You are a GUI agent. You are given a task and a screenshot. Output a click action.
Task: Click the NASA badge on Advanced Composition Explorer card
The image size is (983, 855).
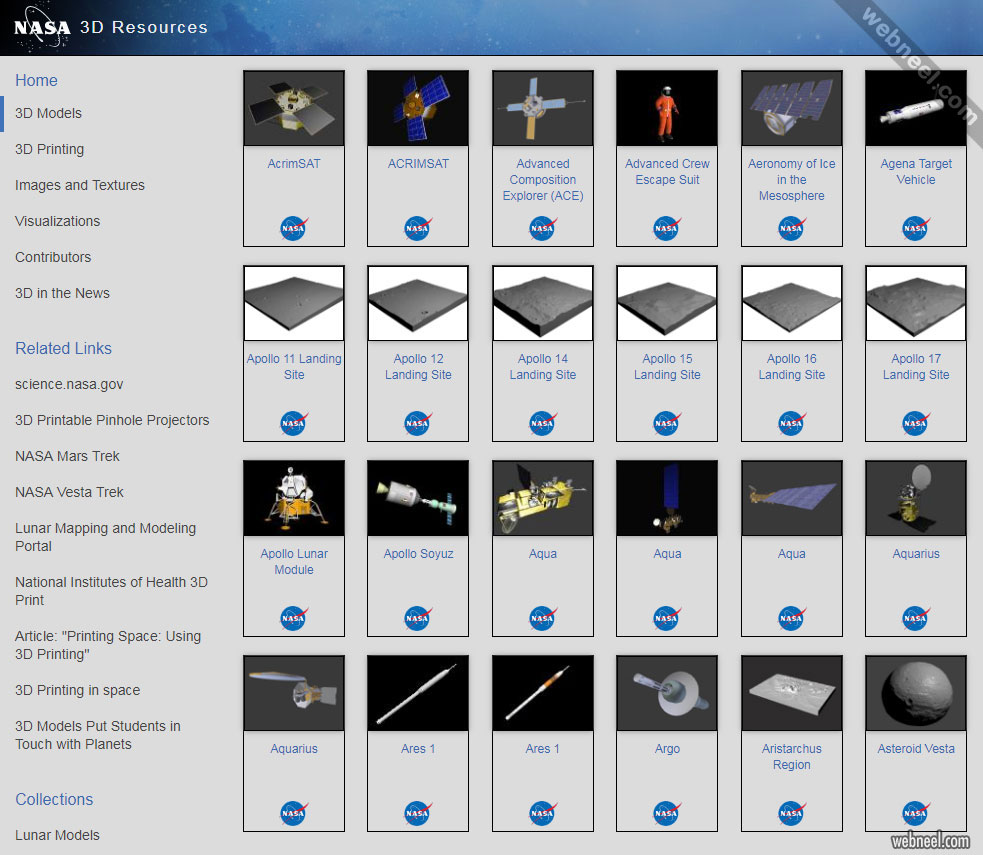pos(542,228)
